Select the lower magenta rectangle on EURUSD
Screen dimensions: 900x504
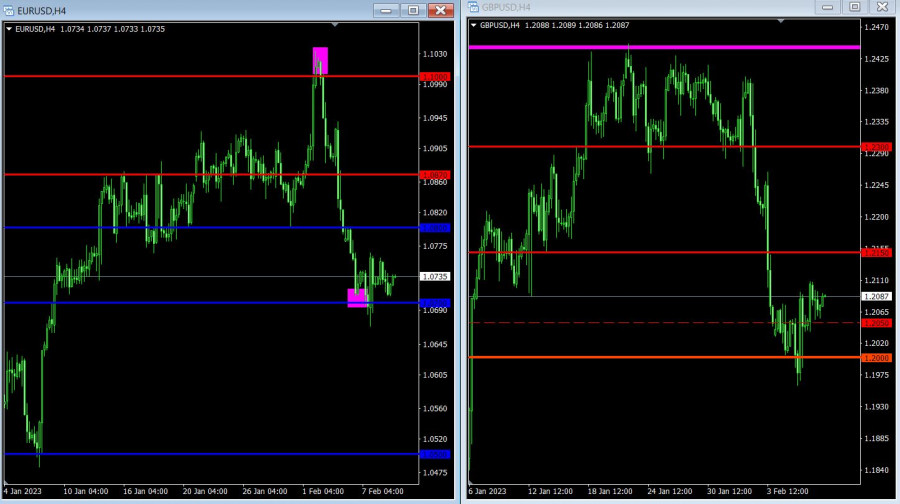357,297
